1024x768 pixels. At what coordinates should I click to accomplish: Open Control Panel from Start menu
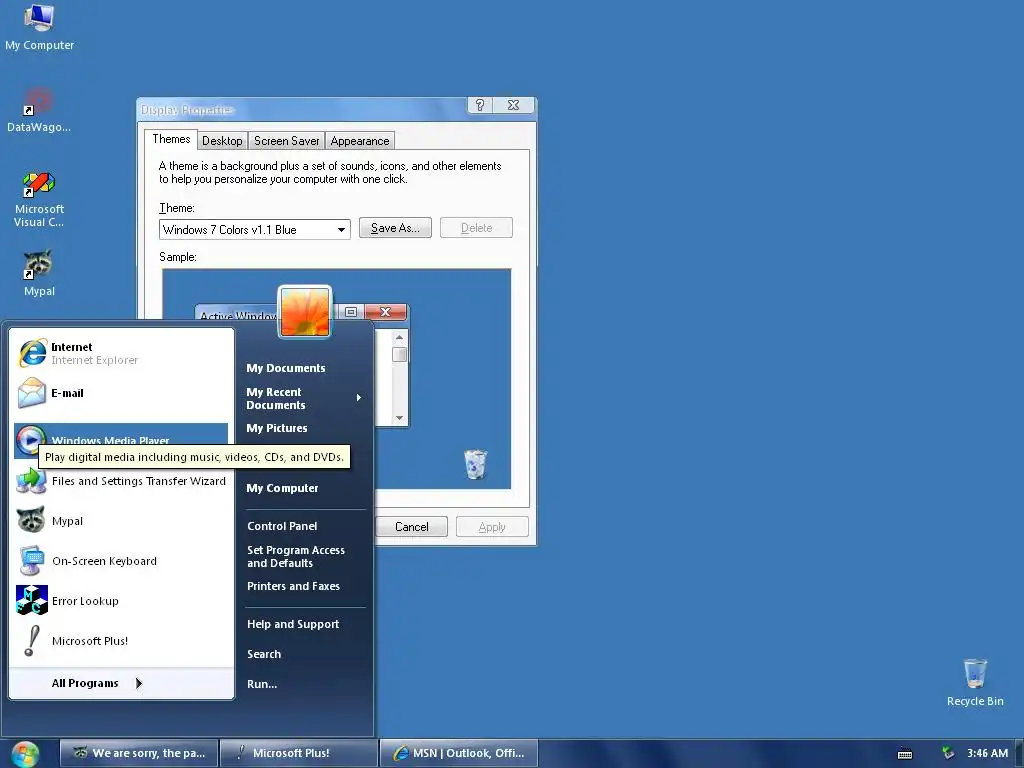282,526
